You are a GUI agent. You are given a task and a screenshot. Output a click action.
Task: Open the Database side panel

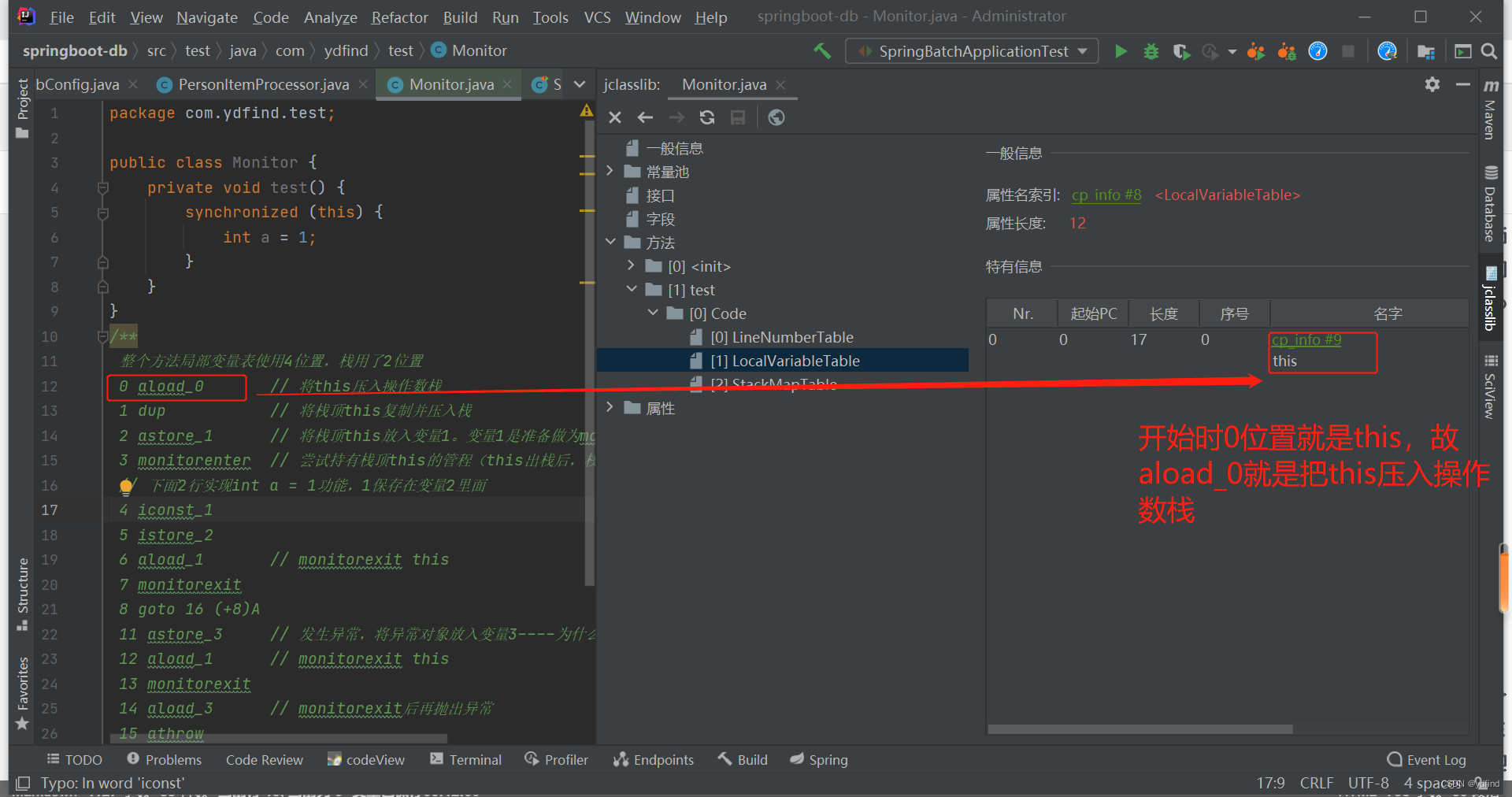pyautogui.click(x=1490, y=203)
